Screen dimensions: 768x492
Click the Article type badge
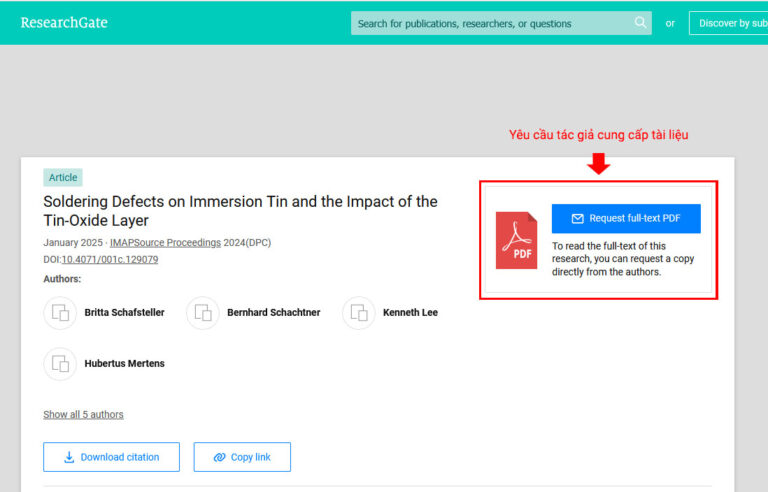[63, 177]
